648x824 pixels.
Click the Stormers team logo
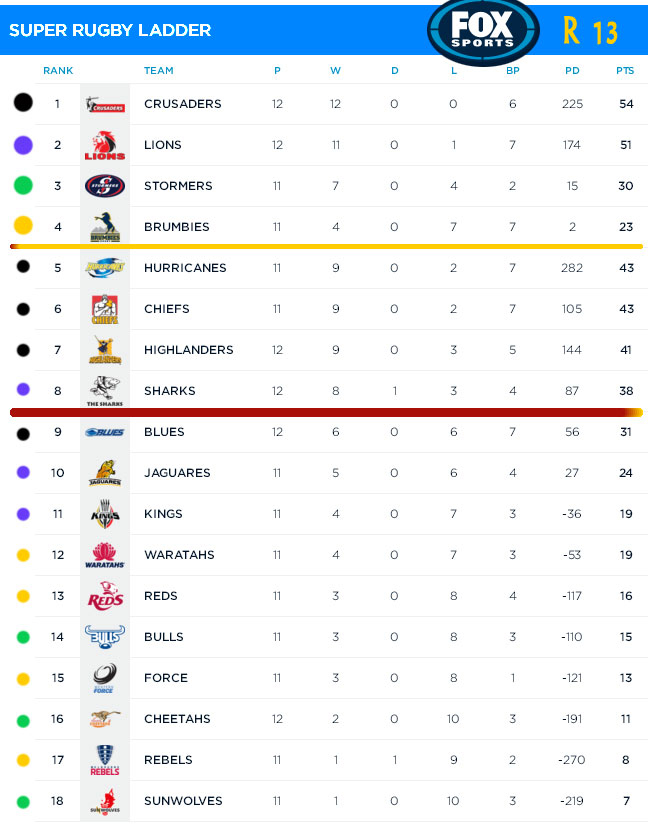tap(105, 186)
